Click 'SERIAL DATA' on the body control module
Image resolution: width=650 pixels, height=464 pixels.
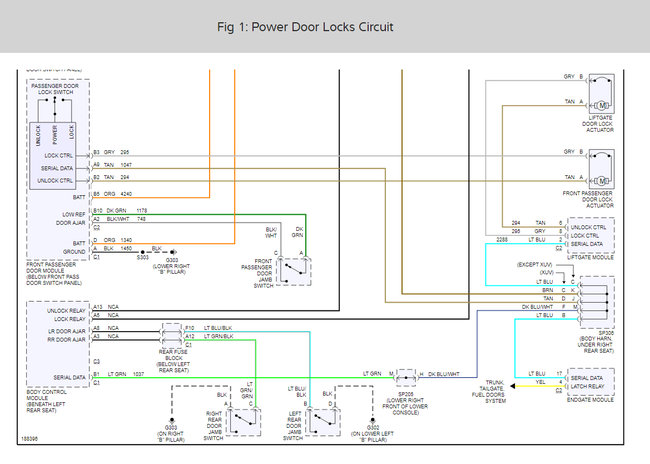point(70,377)
